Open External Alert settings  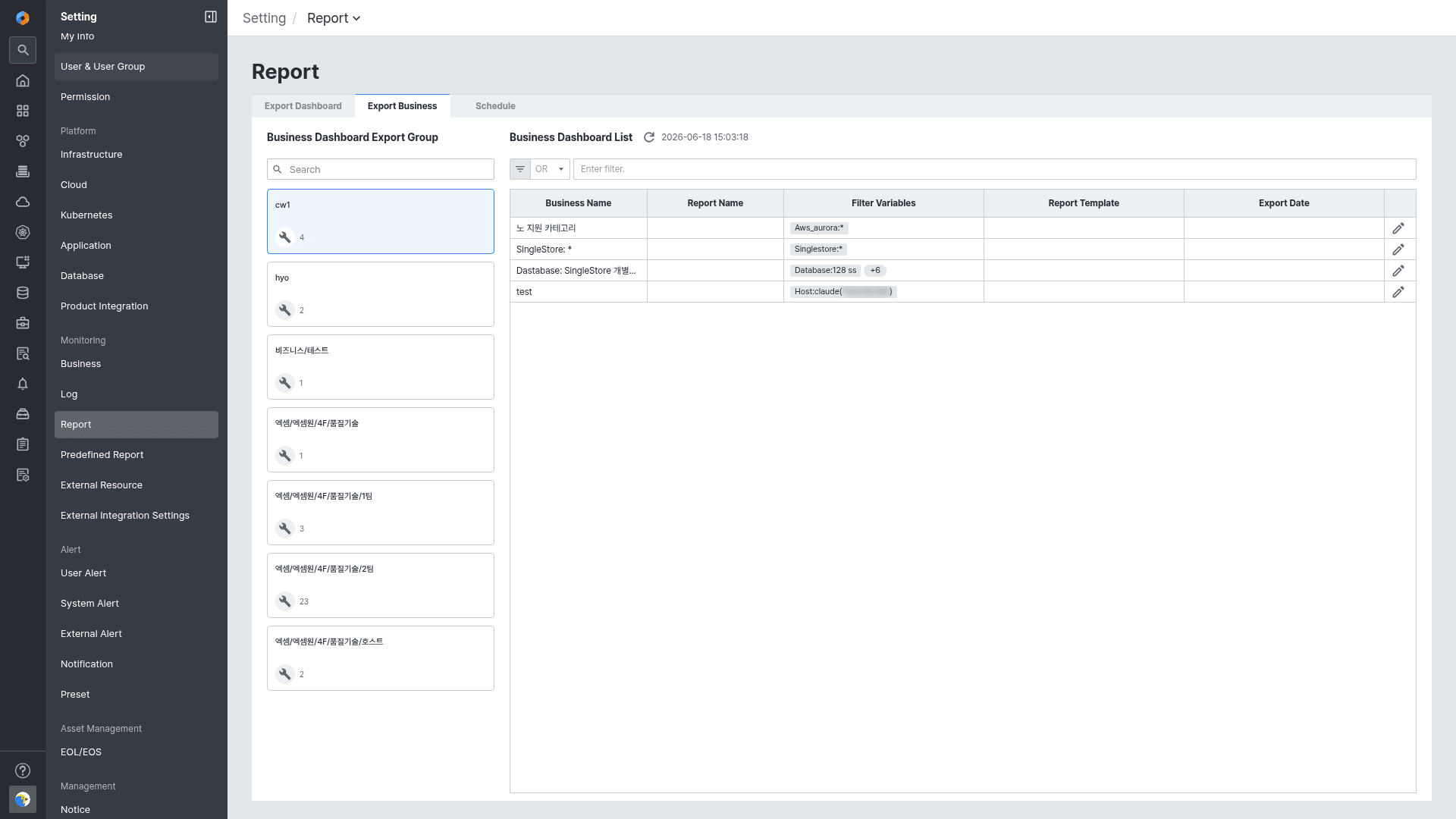[136, 634]
